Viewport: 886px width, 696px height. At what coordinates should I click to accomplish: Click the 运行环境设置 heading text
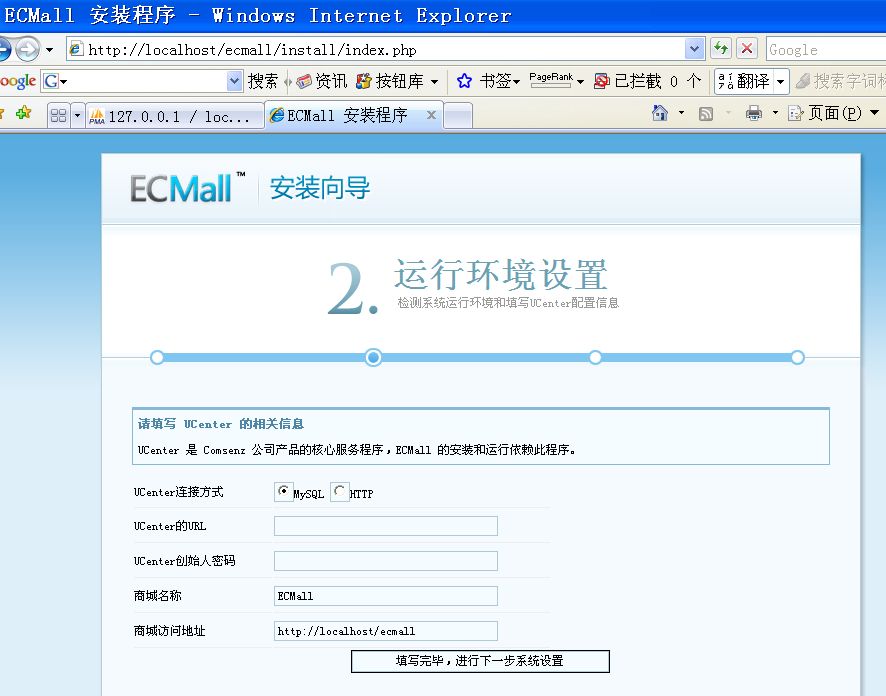pos(501,275)
